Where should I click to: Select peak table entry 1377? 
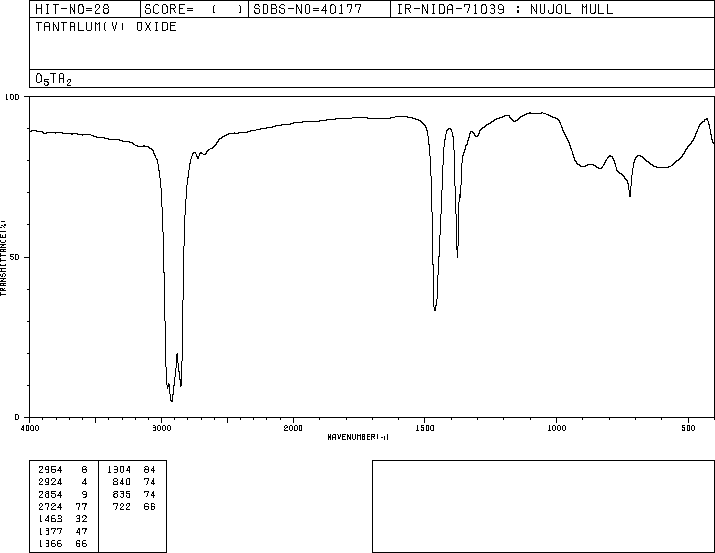[50, 532]
